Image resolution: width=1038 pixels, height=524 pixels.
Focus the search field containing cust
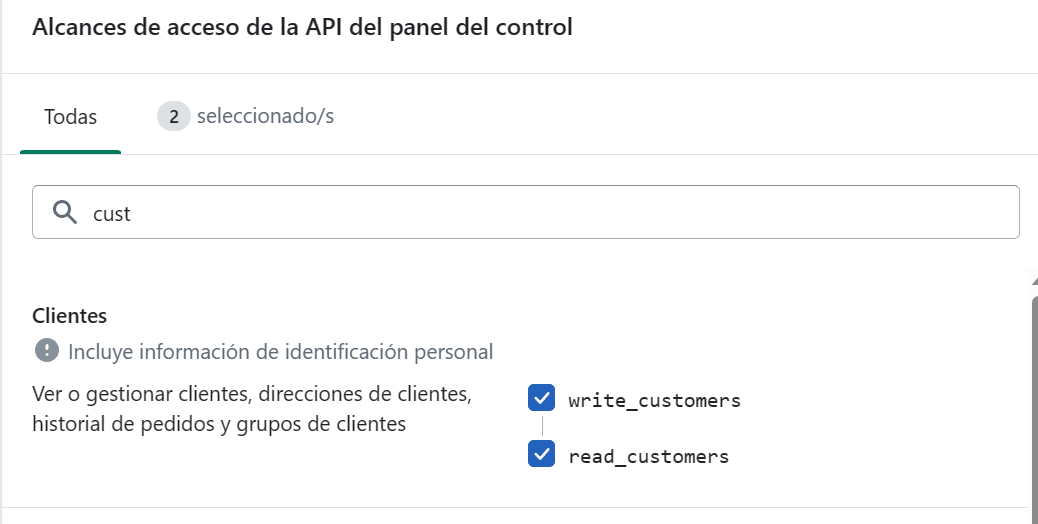526,212
